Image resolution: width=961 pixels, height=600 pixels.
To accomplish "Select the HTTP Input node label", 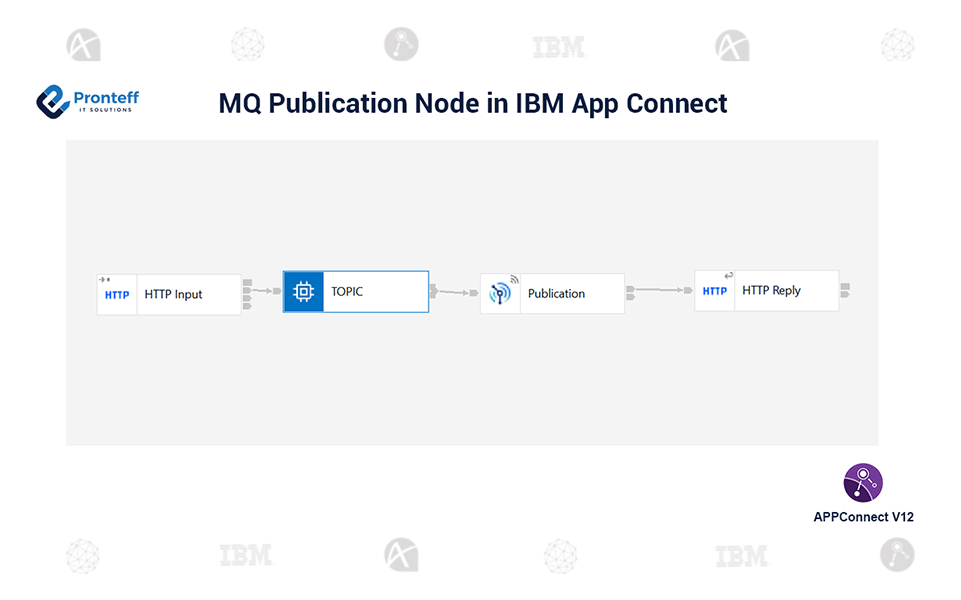I will [x=173, y=295].
